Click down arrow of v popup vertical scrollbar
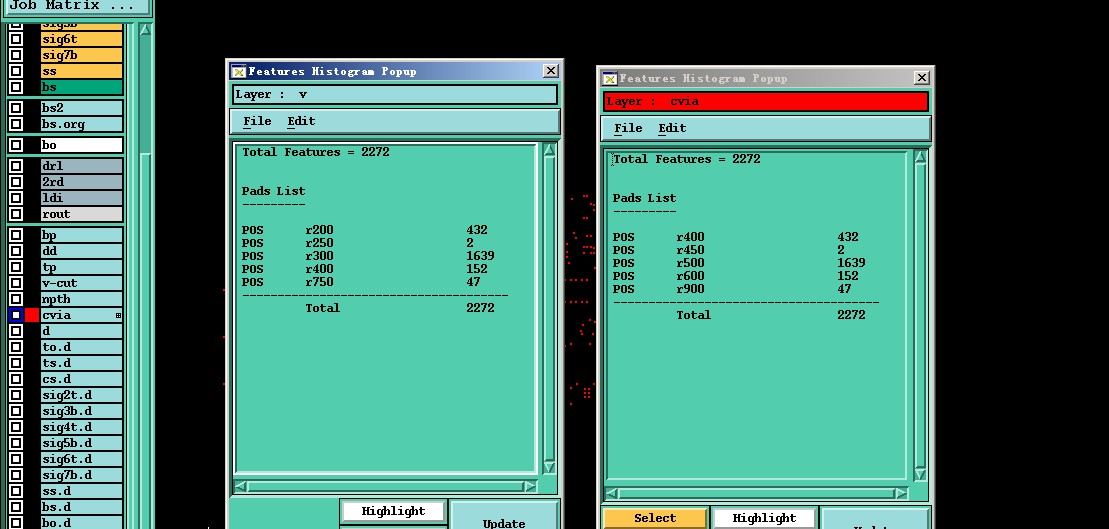This screenshot has width=1109, height=529. tap(550, 467)
